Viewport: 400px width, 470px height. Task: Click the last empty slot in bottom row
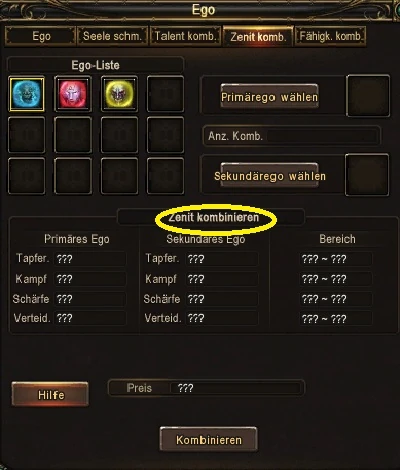click(x=165, y=176)
